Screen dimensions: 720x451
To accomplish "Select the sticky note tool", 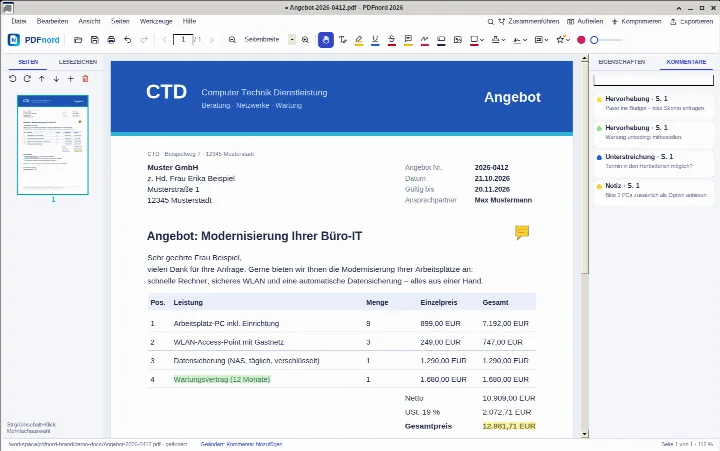I will tap(408, 40).
